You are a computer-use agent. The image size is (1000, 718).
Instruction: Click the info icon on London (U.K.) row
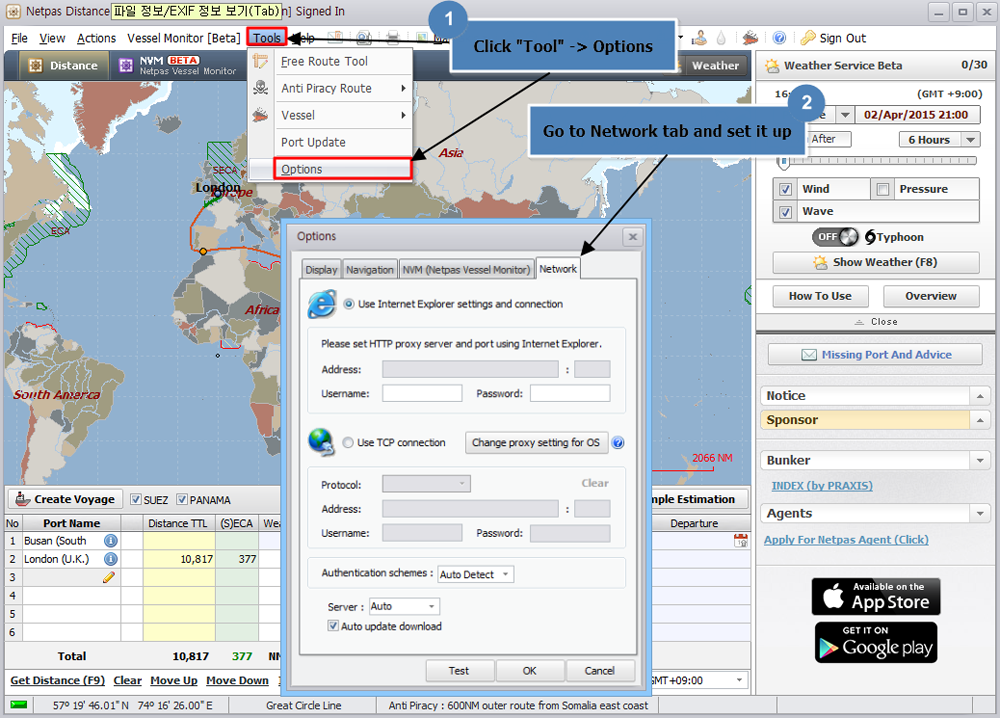point(110,559)
